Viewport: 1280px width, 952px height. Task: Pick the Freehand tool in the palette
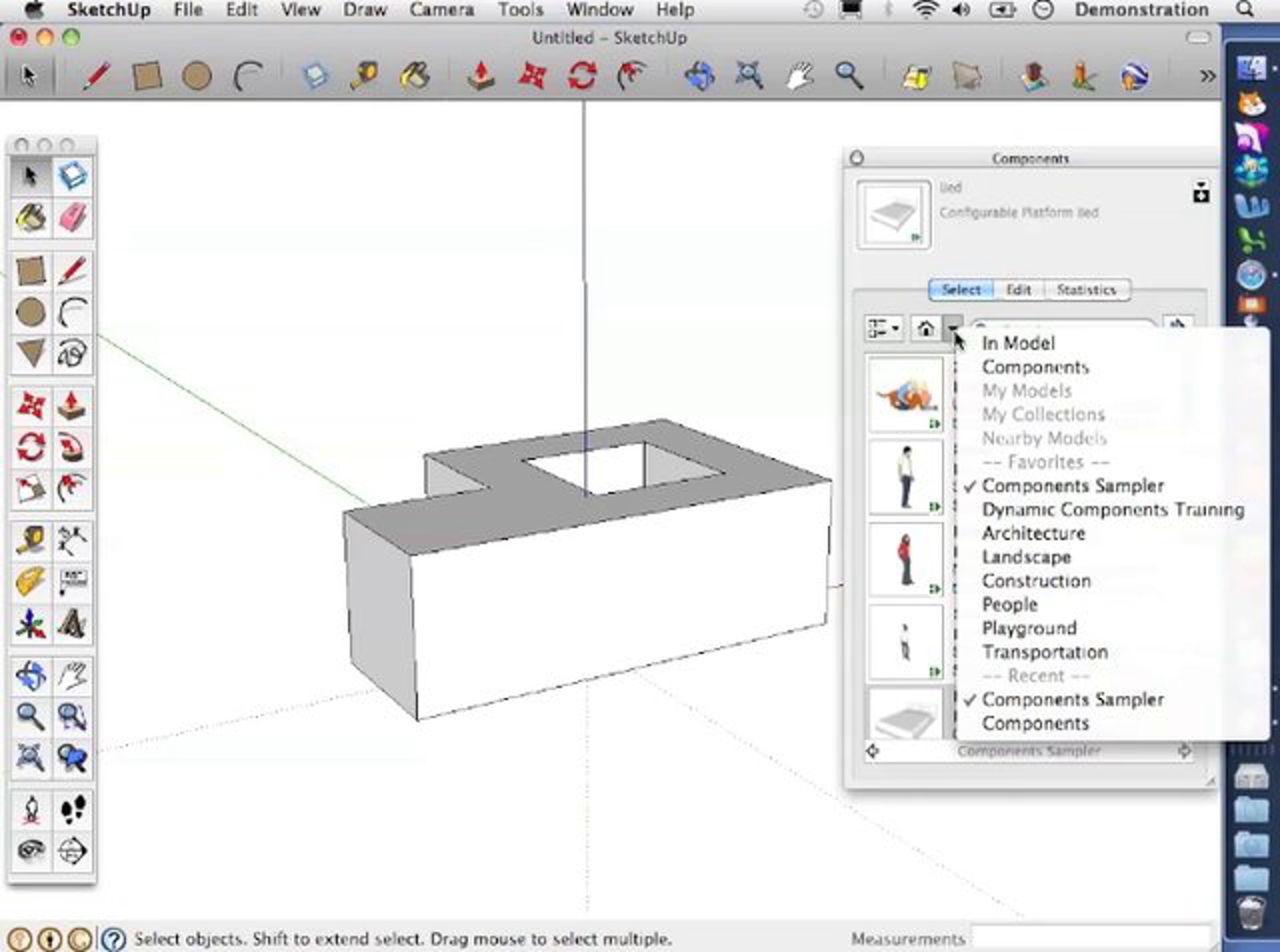(73, 353)
